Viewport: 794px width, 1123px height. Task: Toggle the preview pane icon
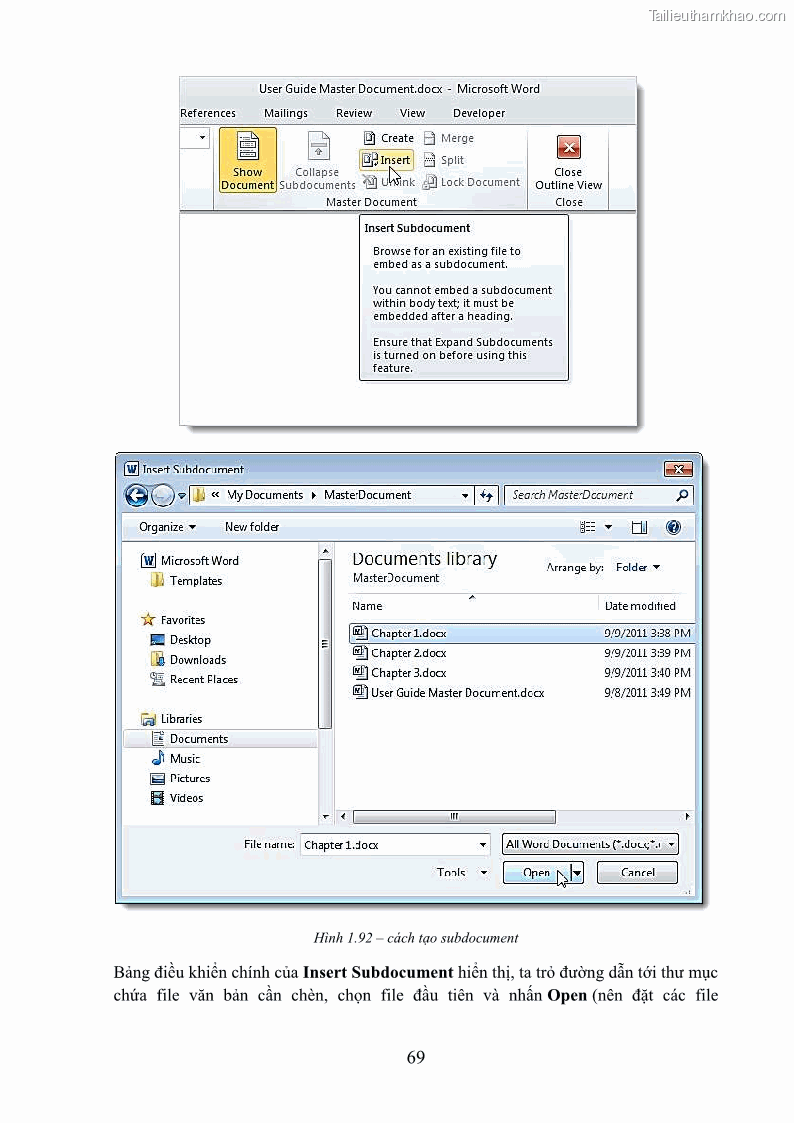click(x=639, y=527)
